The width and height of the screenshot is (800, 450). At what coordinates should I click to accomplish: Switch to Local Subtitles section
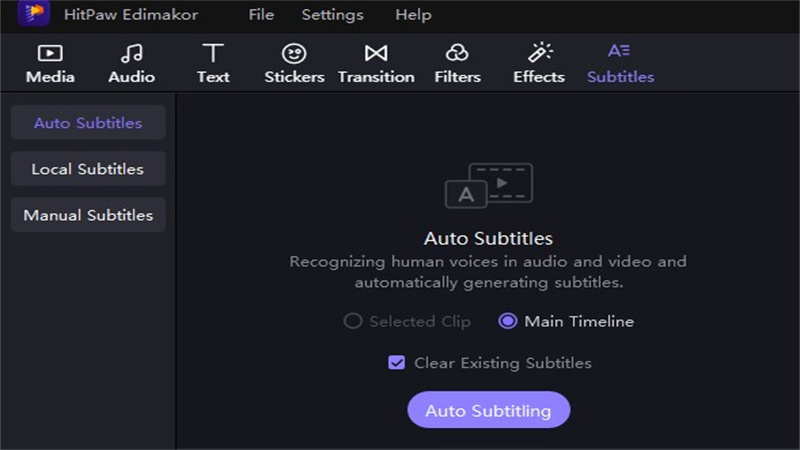(88, 169)
